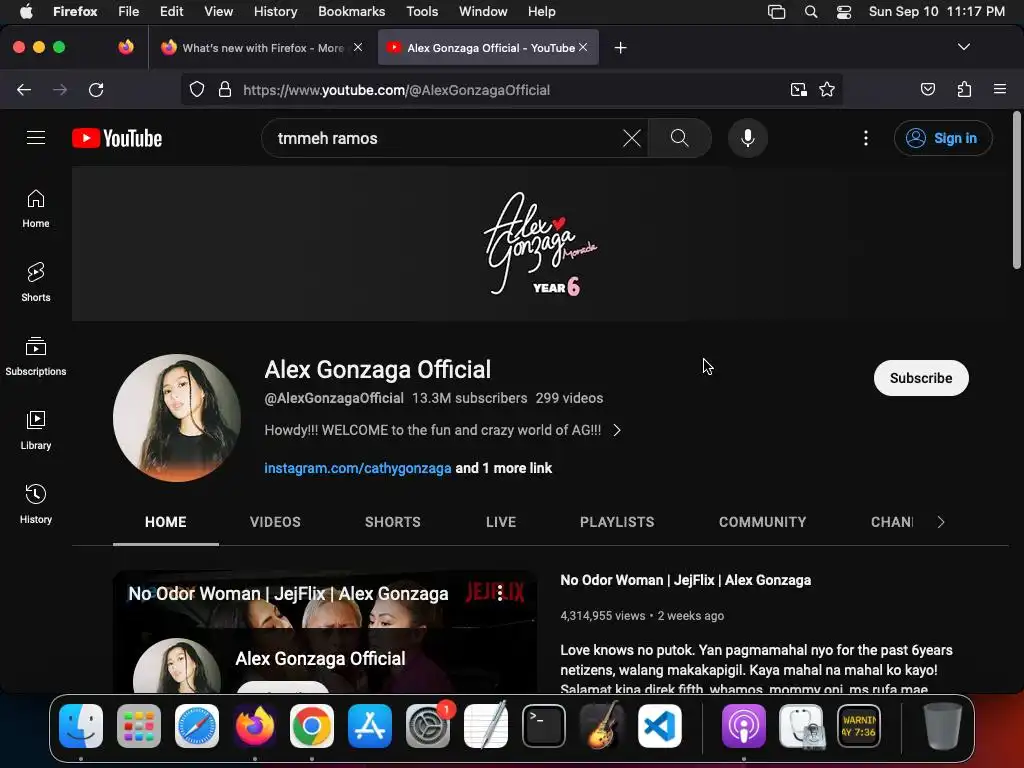Open Library in the sidebar
The height and width of the screenshot is (768, 1024).
pos(36,430)
